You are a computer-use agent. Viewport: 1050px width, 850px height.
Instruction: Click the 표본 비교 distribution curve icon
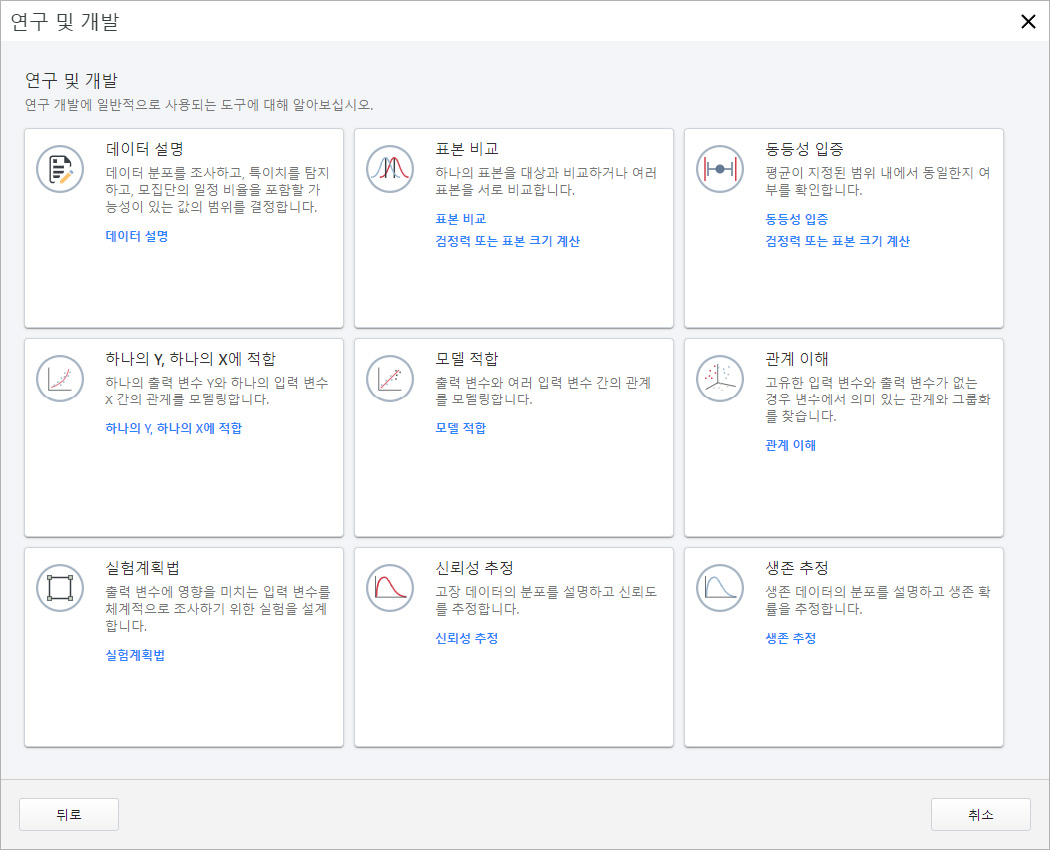coord(389,168)
